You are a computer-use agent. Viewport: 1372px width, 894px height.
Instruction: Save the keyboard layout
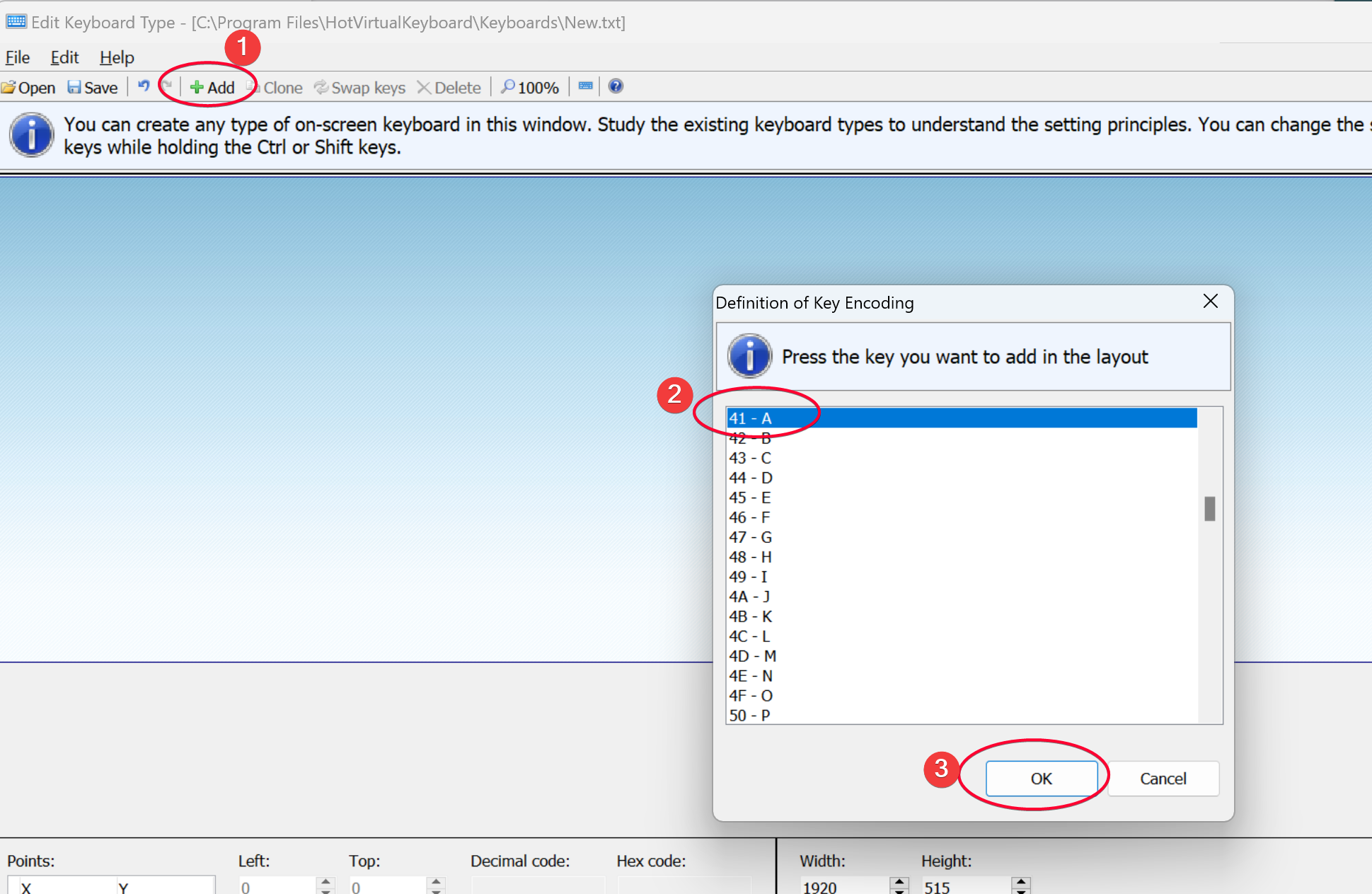[92, 87]
